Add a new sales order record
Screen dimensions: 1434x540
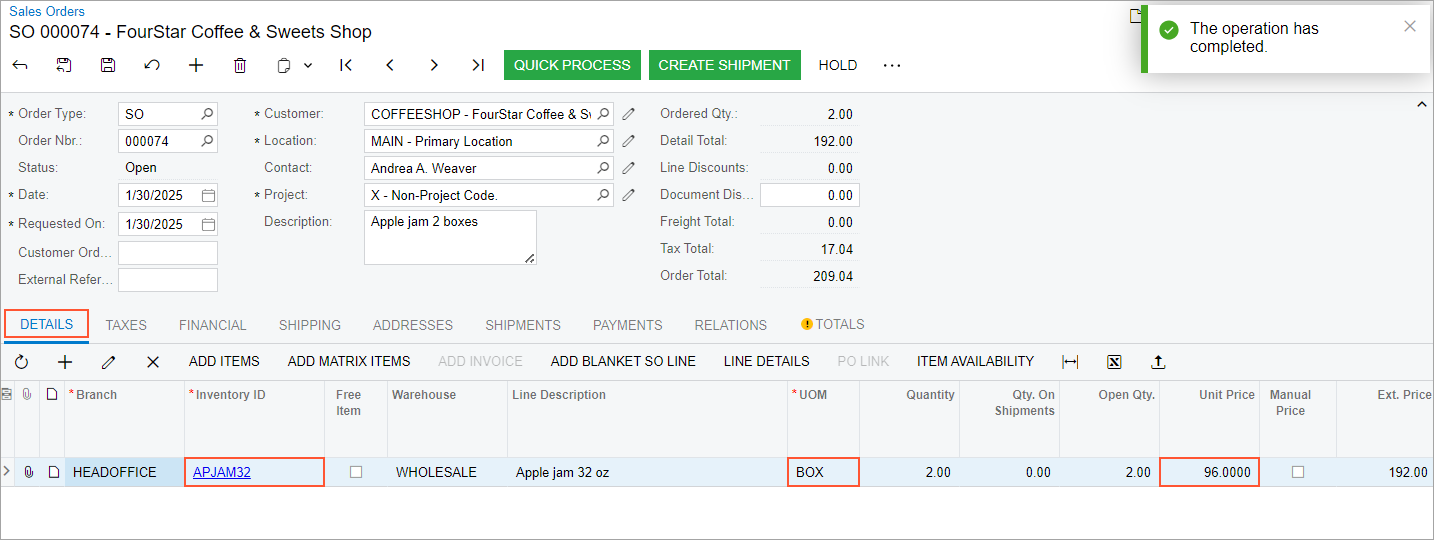coord(196,65)
